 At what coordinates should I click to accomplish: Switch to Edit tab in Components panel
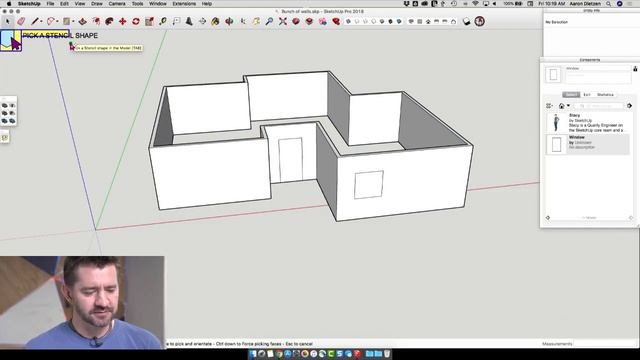coord(587,95)
